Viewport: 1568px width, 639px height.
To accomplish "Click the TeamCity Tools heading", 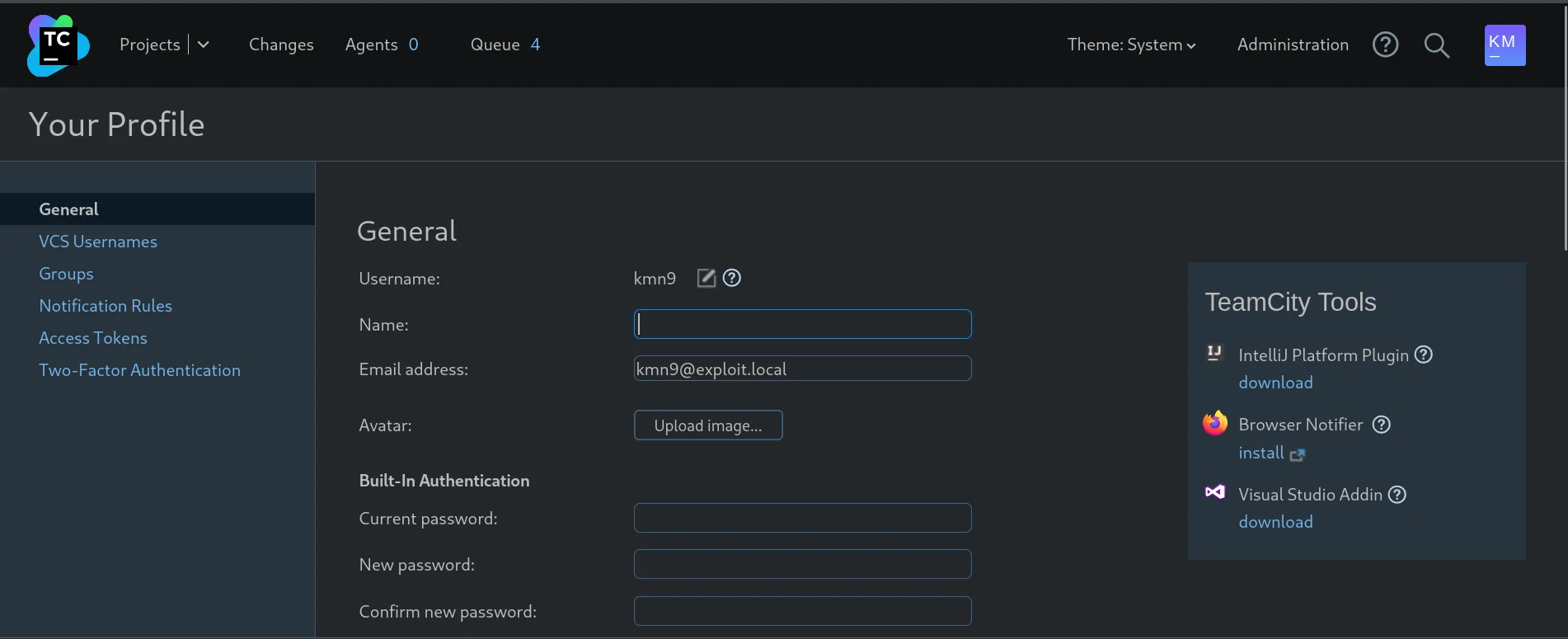I will (x=1290, y=303).
